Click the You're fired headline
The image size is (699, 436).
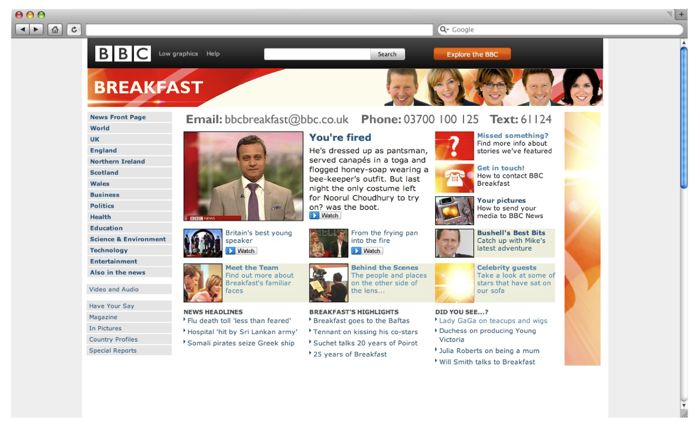pos(340,137)
